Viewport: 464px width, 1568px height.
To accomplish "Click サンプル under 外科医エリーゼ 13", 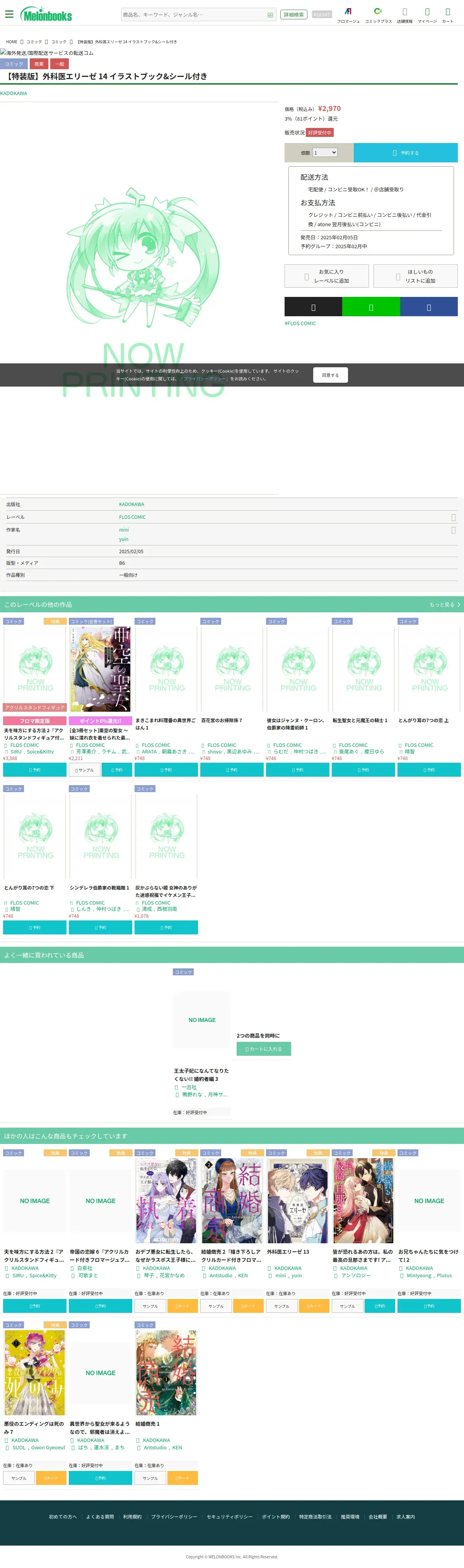I will click(x=281, y=1306).
